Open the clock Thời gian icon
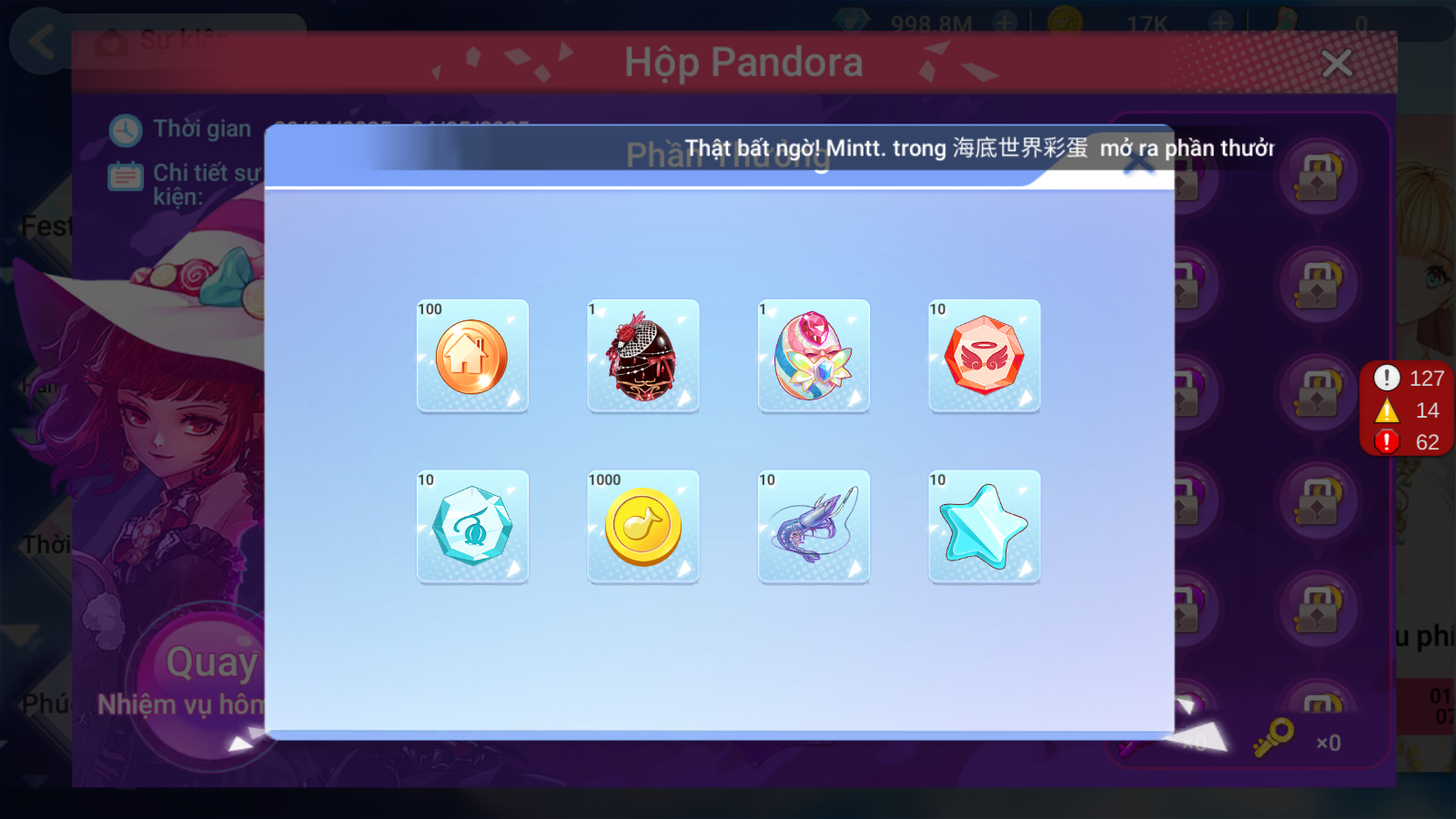The image size is (1456, 819). pos(126,130)
